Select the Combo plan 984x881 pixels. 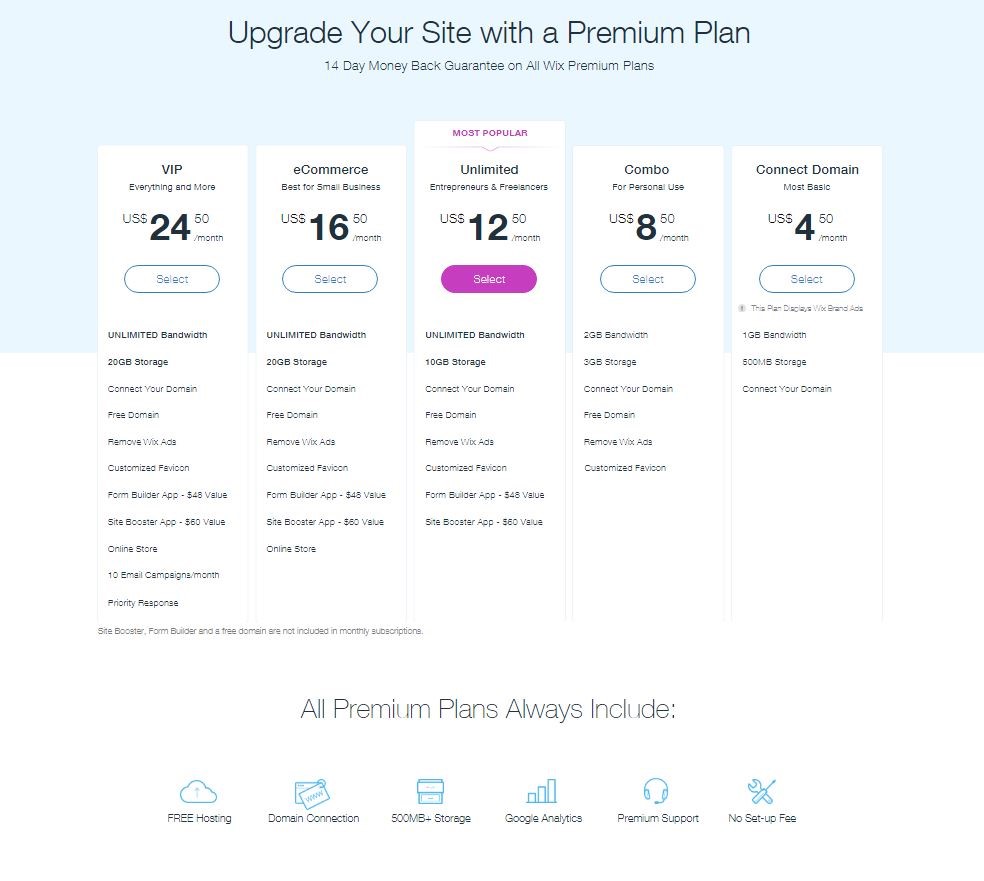coord(648,279)
